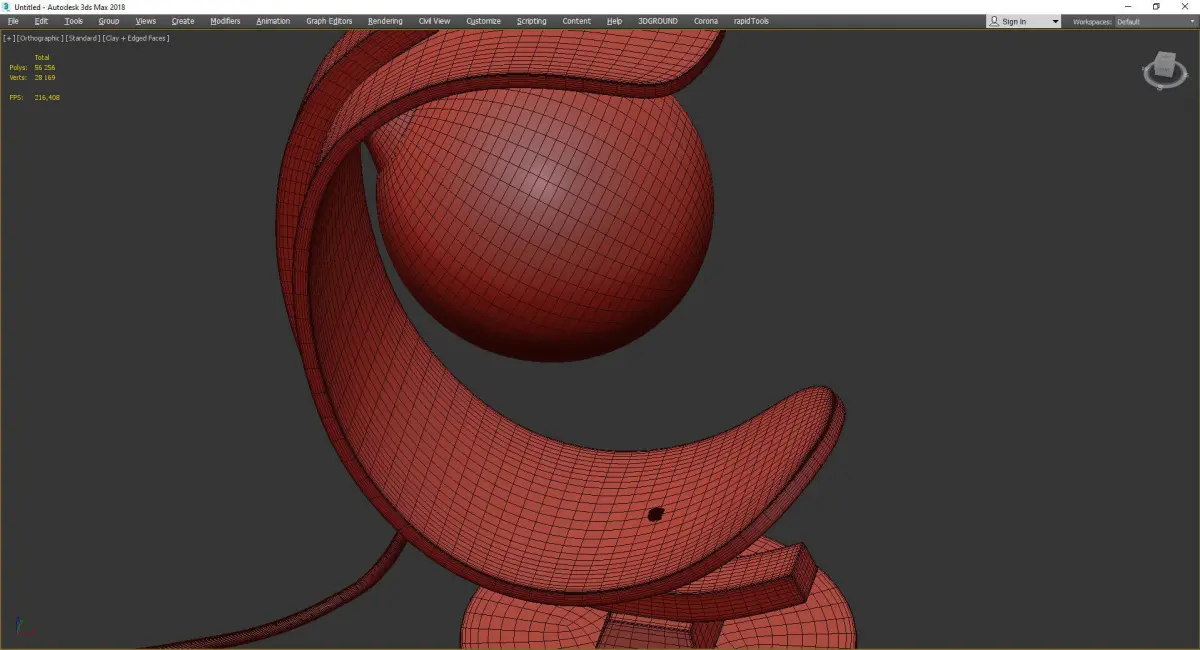Screen dimensions: 1200x650
Task: Open the Edit menu
Action: pyautogui.click(x=41, y=21)
